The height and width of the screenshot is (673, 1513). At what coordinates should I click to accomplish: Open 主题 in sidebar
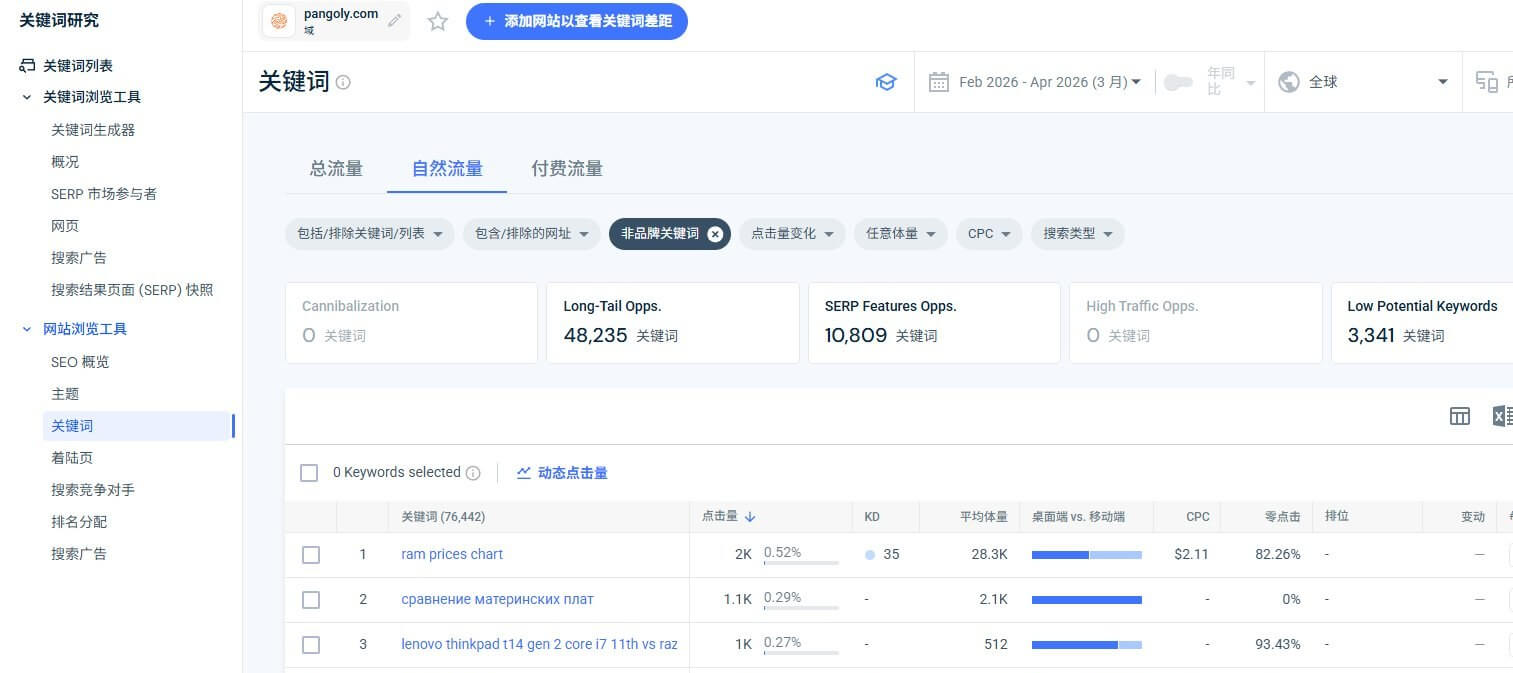point(65,394)
